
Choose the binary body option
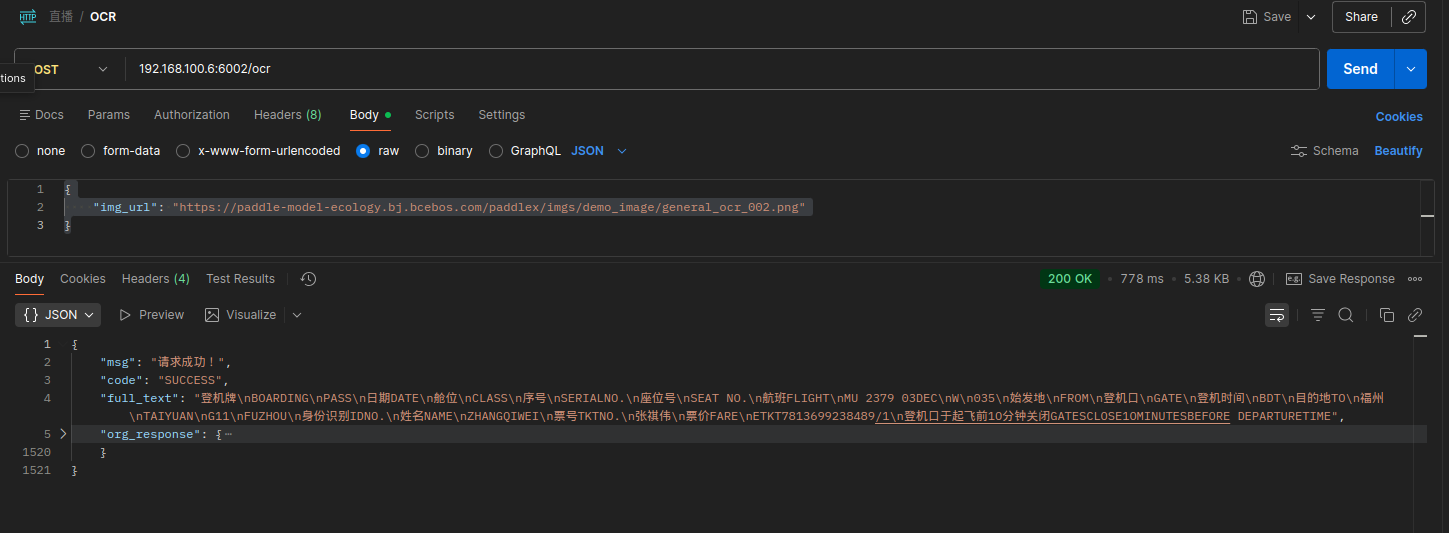[x=422, y=151]
